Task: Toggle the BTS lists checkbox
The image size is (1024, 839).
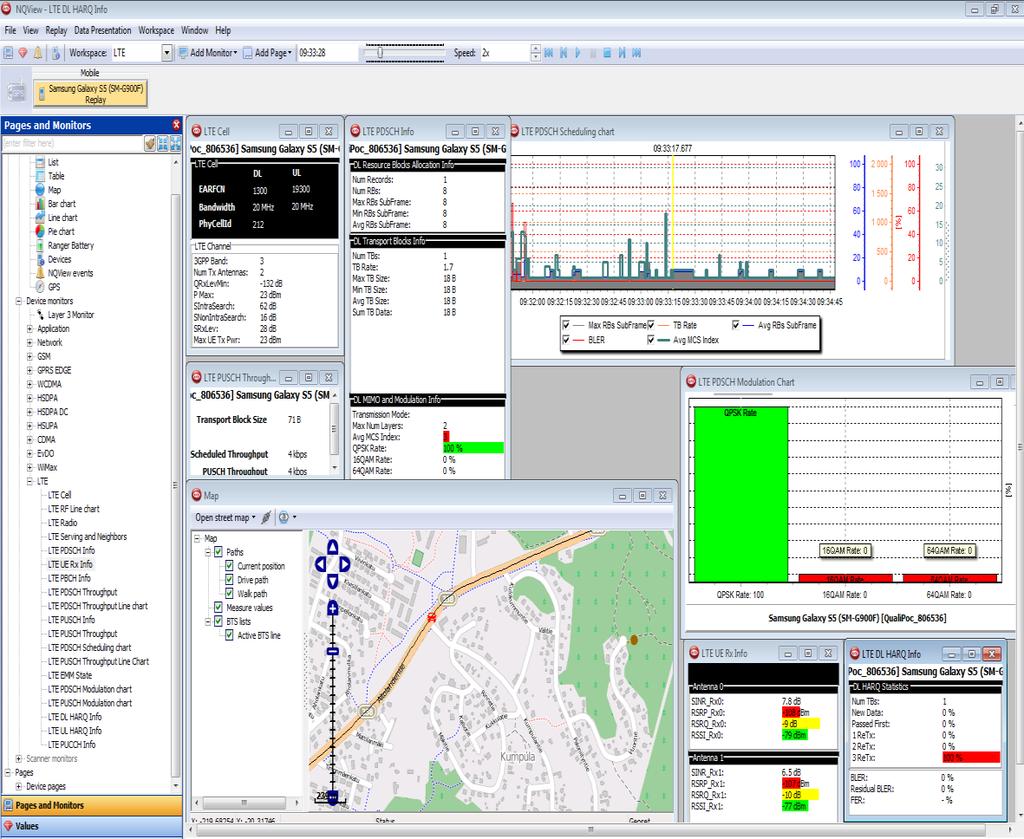Action: (x=219, y=621)
